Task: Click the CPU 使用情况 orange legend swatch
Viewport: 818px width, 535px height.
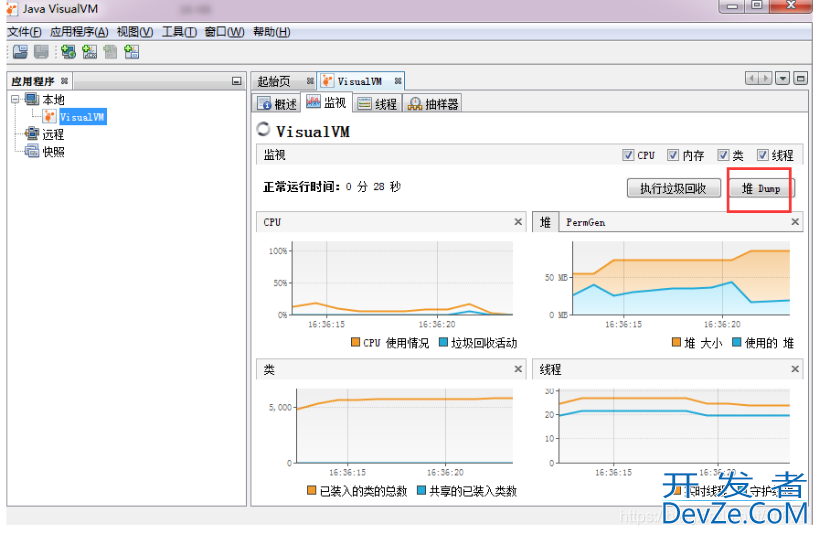Action: click(x=355, y=342)
